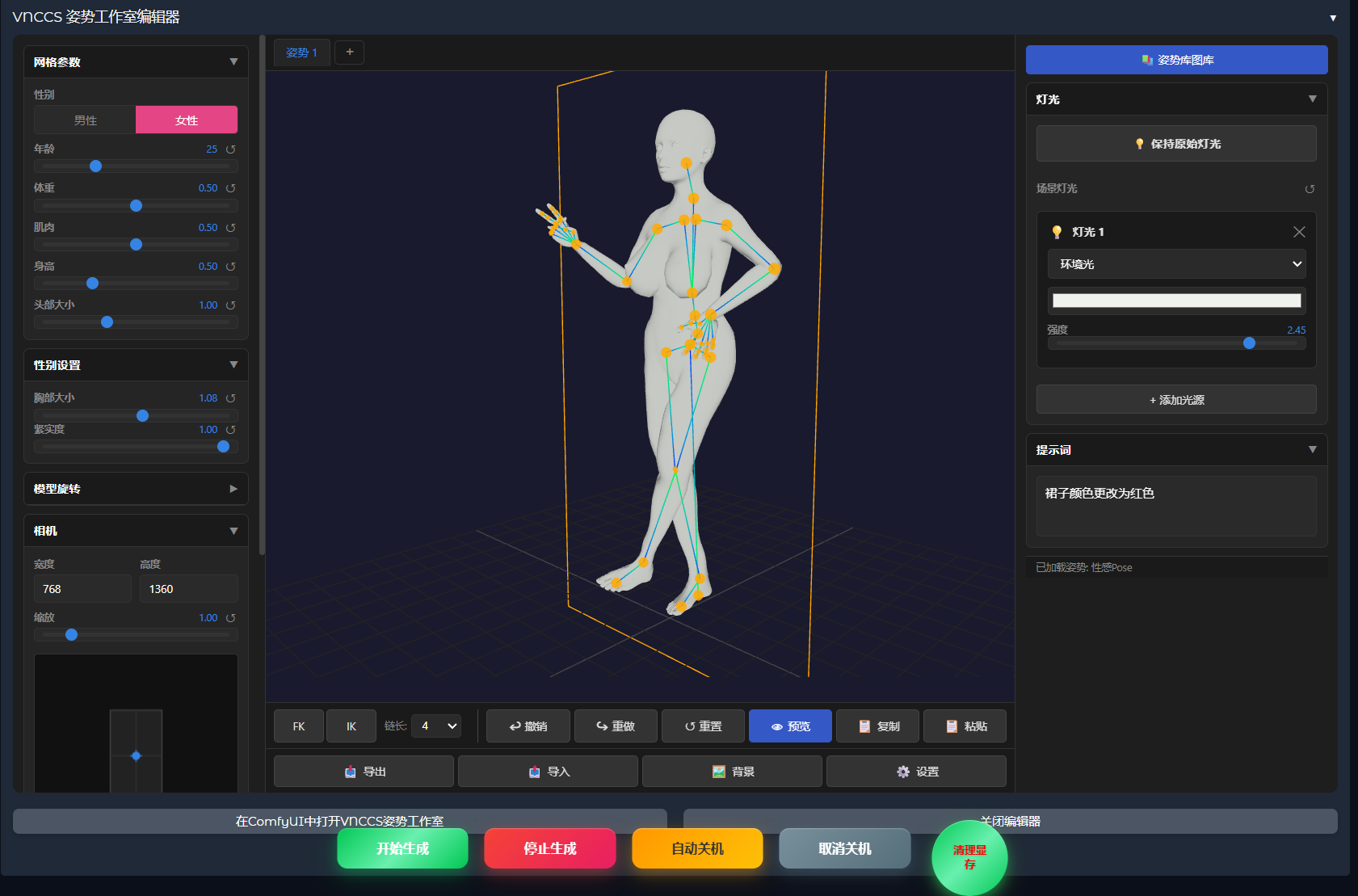Open the 环境光 light type dropdown

coord(1176,264)
